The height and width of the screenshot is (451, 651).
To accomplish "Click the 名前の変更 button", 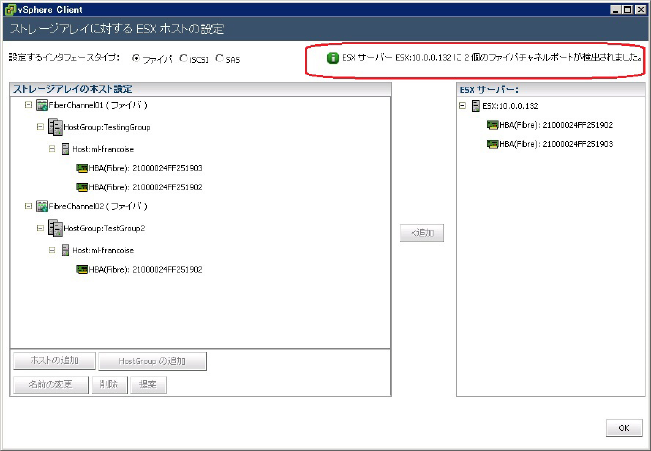I will point(51,385).
